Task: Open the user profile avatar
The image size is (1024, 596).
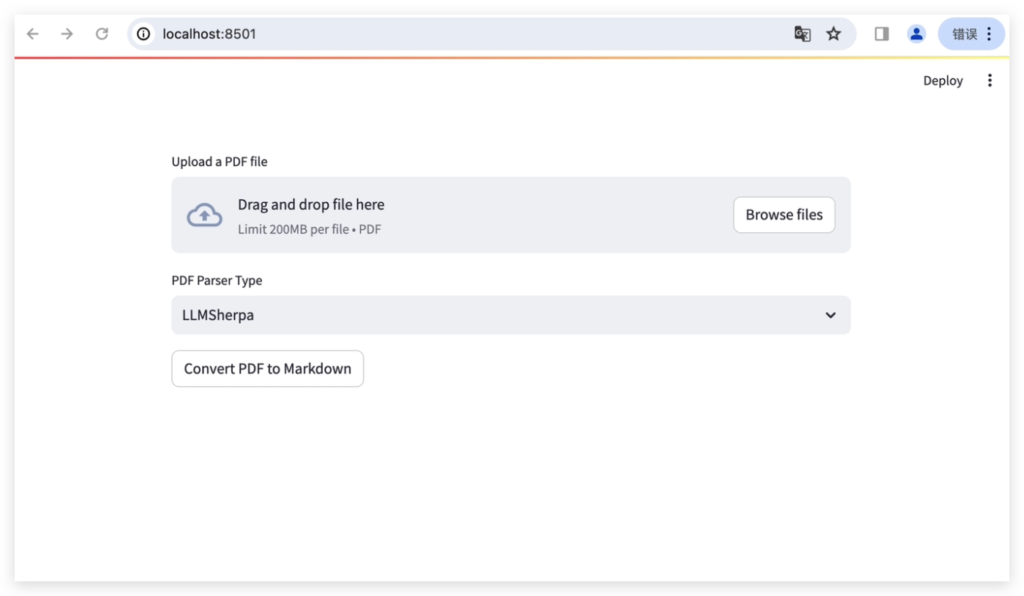Action: pos(916,34)
